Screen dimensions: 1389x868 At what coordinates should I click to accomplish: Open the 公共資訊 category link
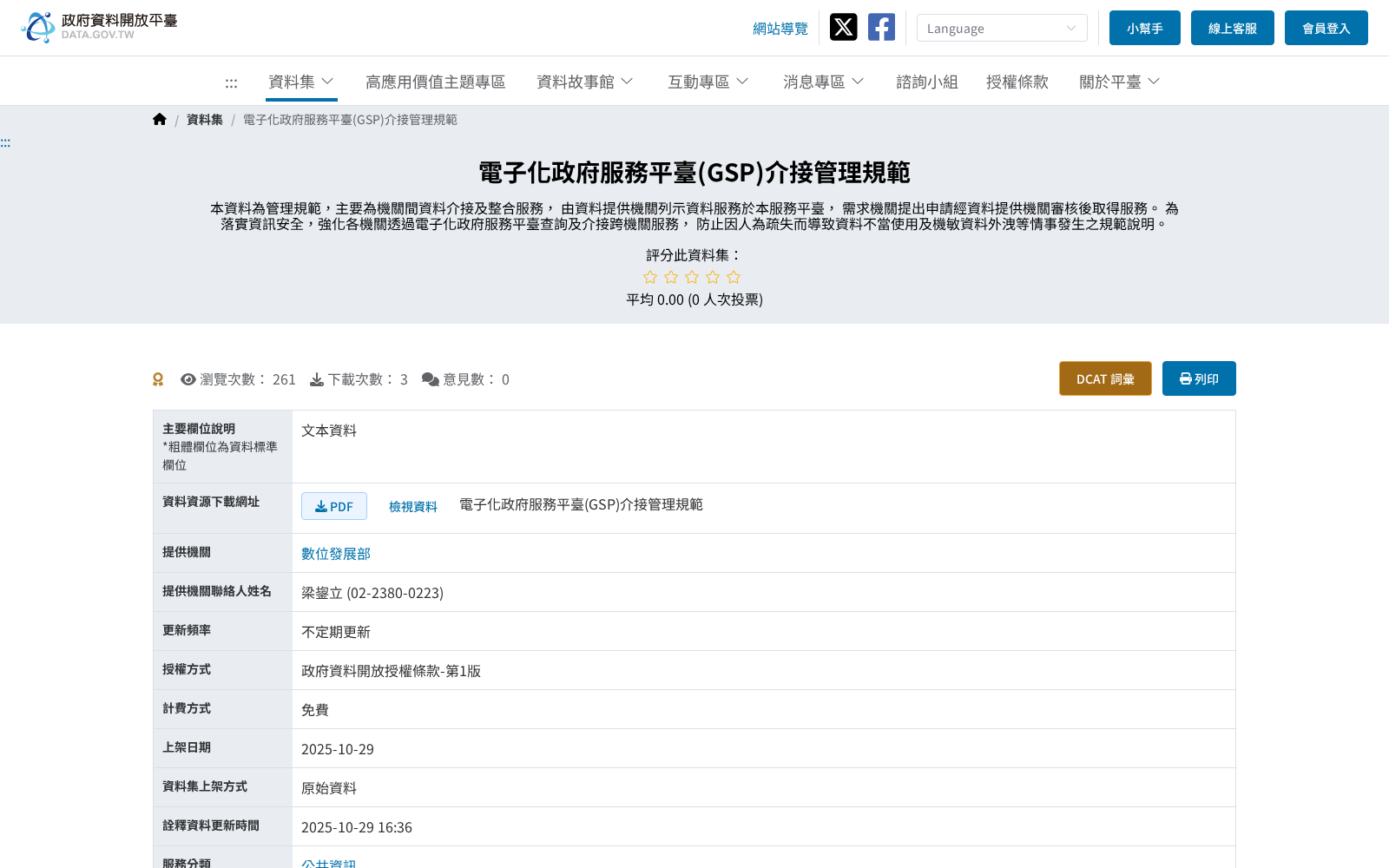coord(329,864)
